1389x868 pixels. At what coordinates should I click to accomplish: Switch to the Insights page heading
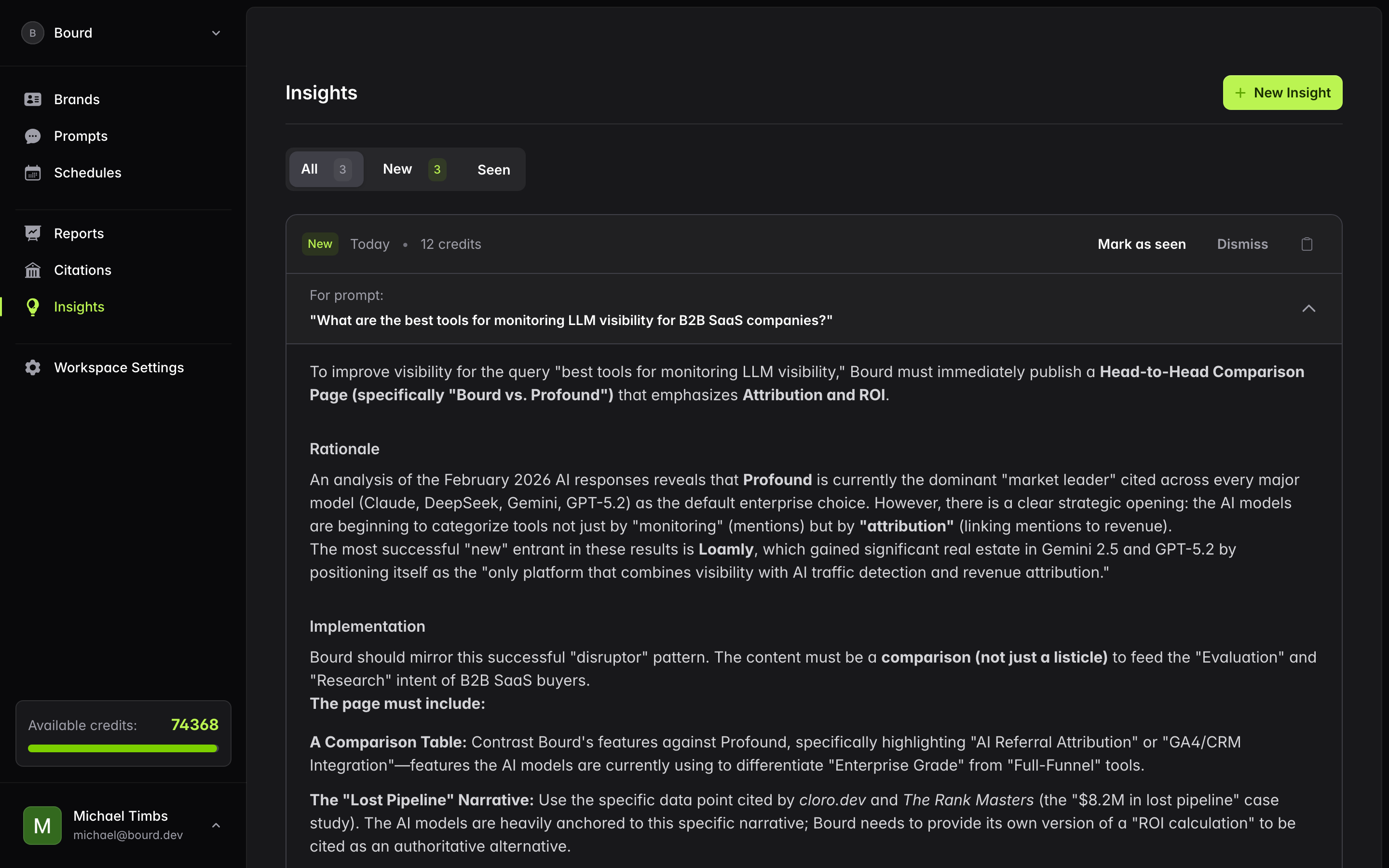pos(321,93)
